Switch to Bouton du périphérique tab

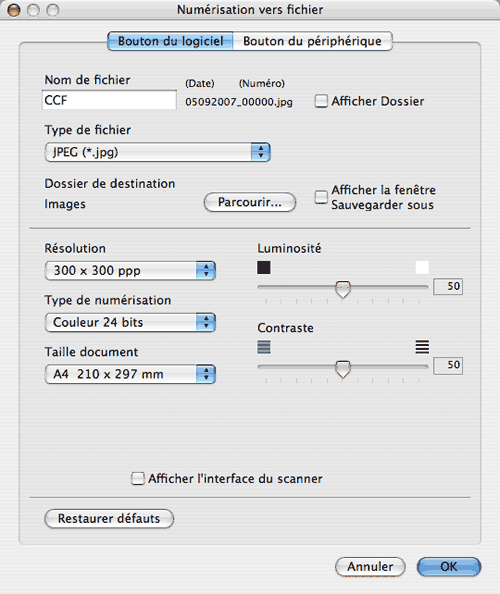(312, 41)
